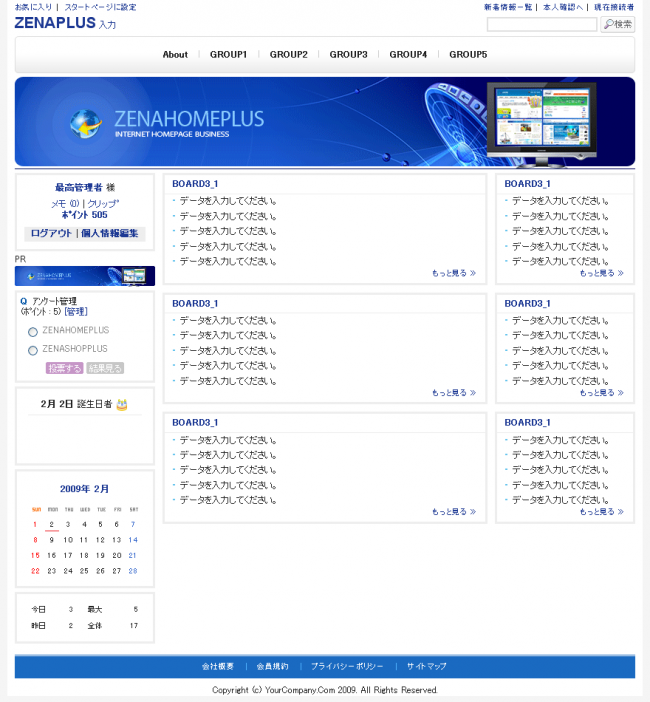Click the birthday cake icon
Viewport: 650px width, 702px height.
click(x=122, y=405)
